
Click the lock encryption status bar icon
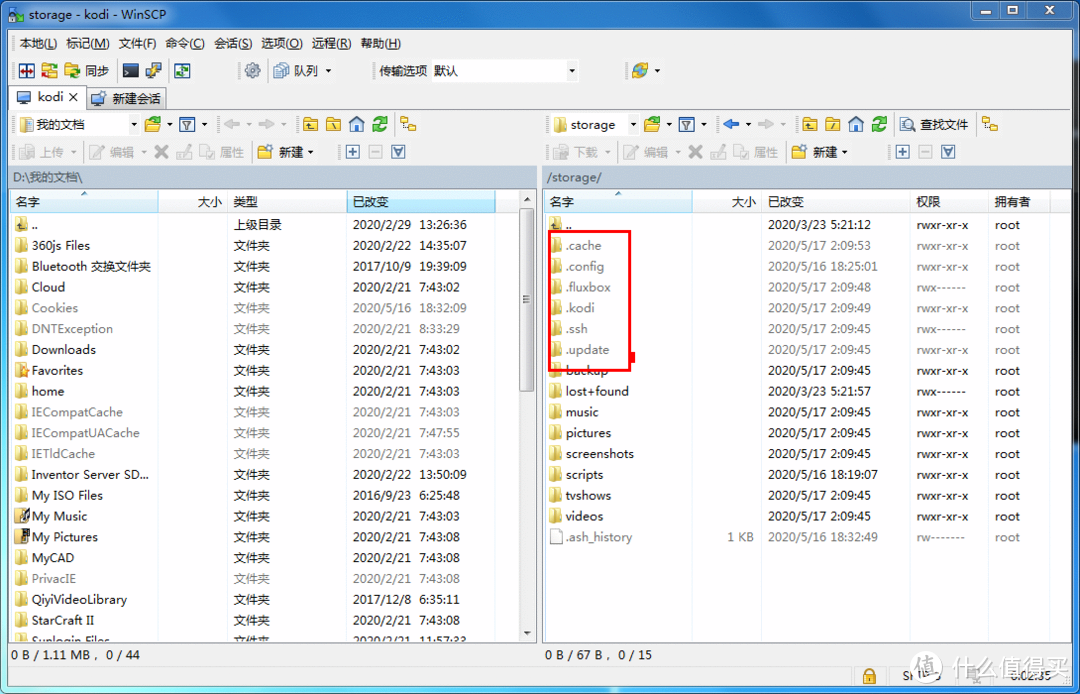(x=869, y=675)
